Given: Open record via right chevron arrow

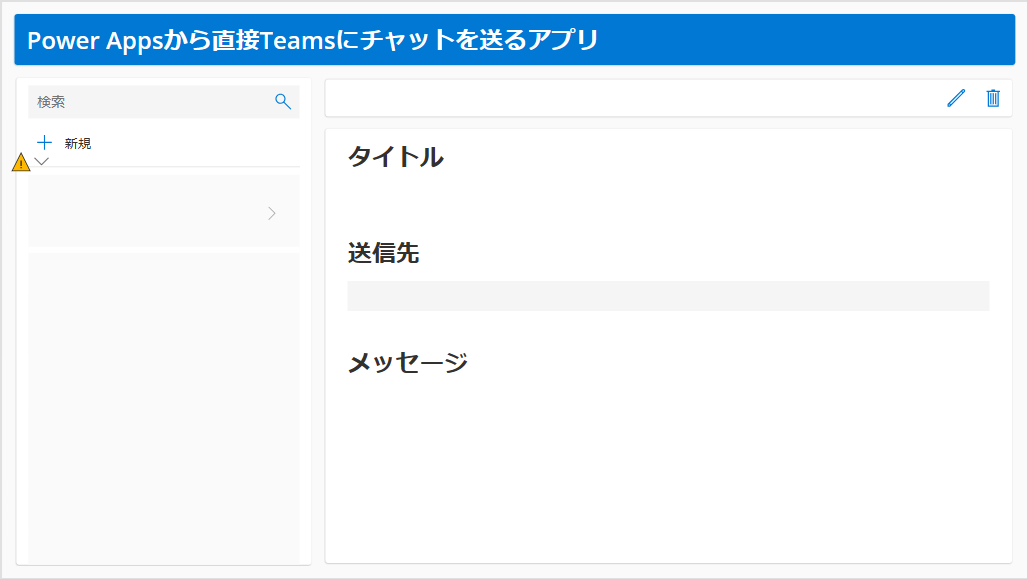Looking at the screenshot, I should coord(272,214).
